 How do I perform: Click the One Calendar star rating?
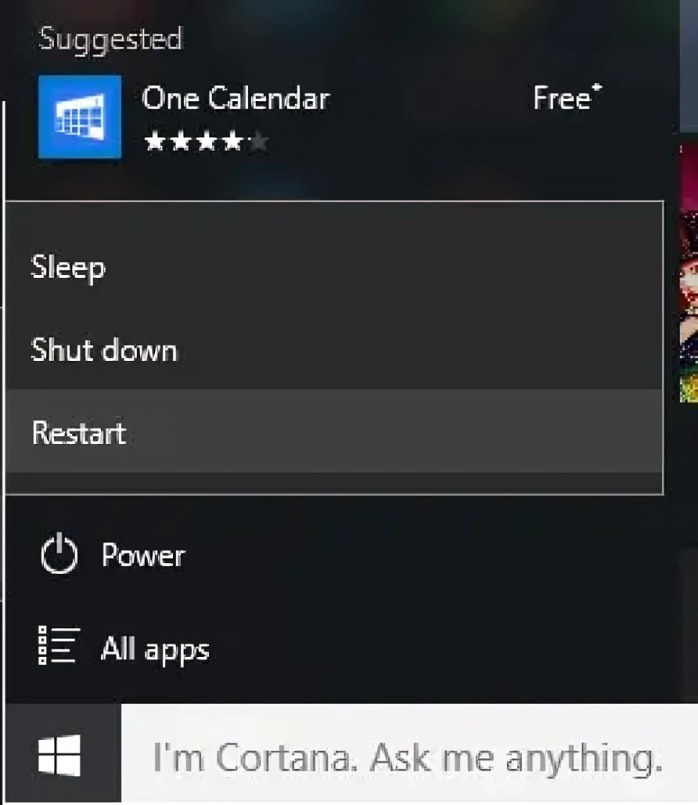(x=206, y=143)
